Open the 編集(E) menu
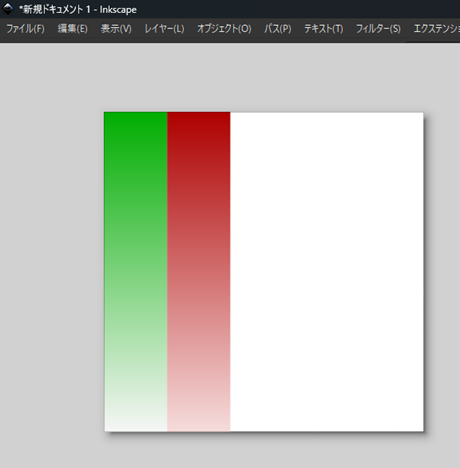This screenshot has height=468, width=460. [x=73, y=29]
